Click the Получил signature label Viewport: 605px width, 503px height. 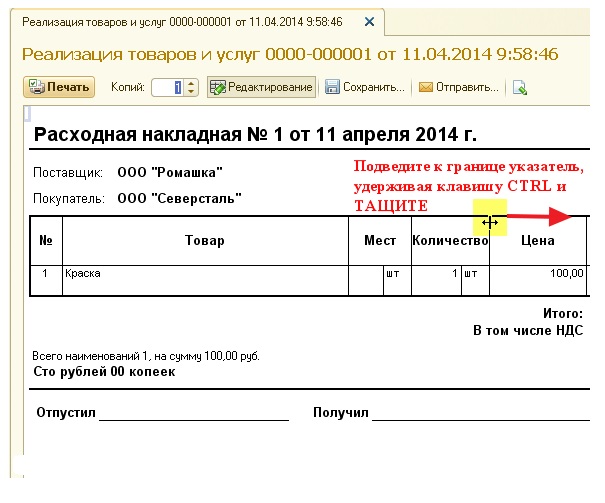340,412
